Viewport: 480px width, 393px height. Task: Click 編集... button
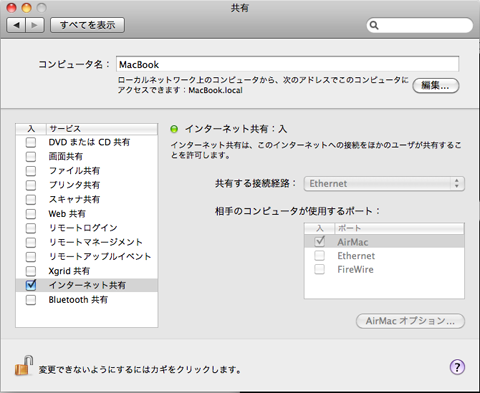point(436,86)
